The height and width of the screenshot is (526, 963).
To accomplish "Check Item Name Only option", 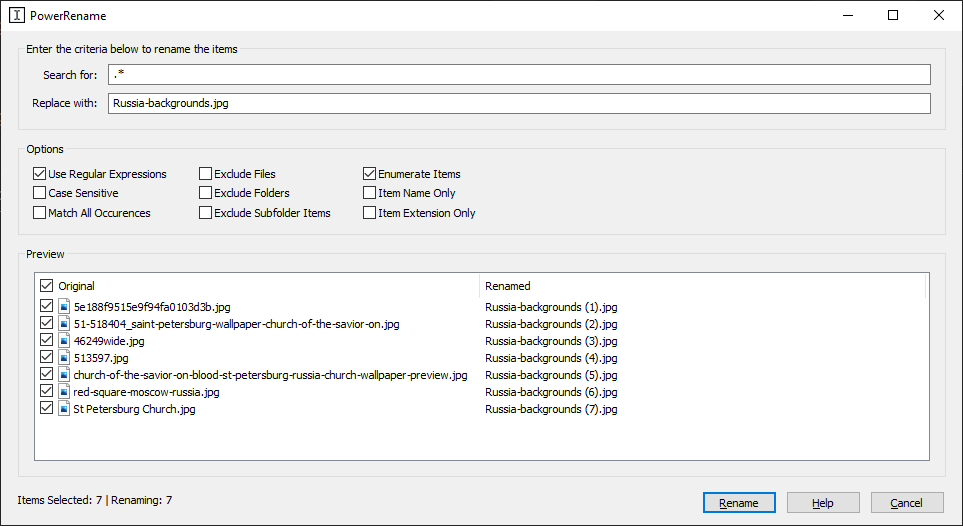I will point(370,193).
